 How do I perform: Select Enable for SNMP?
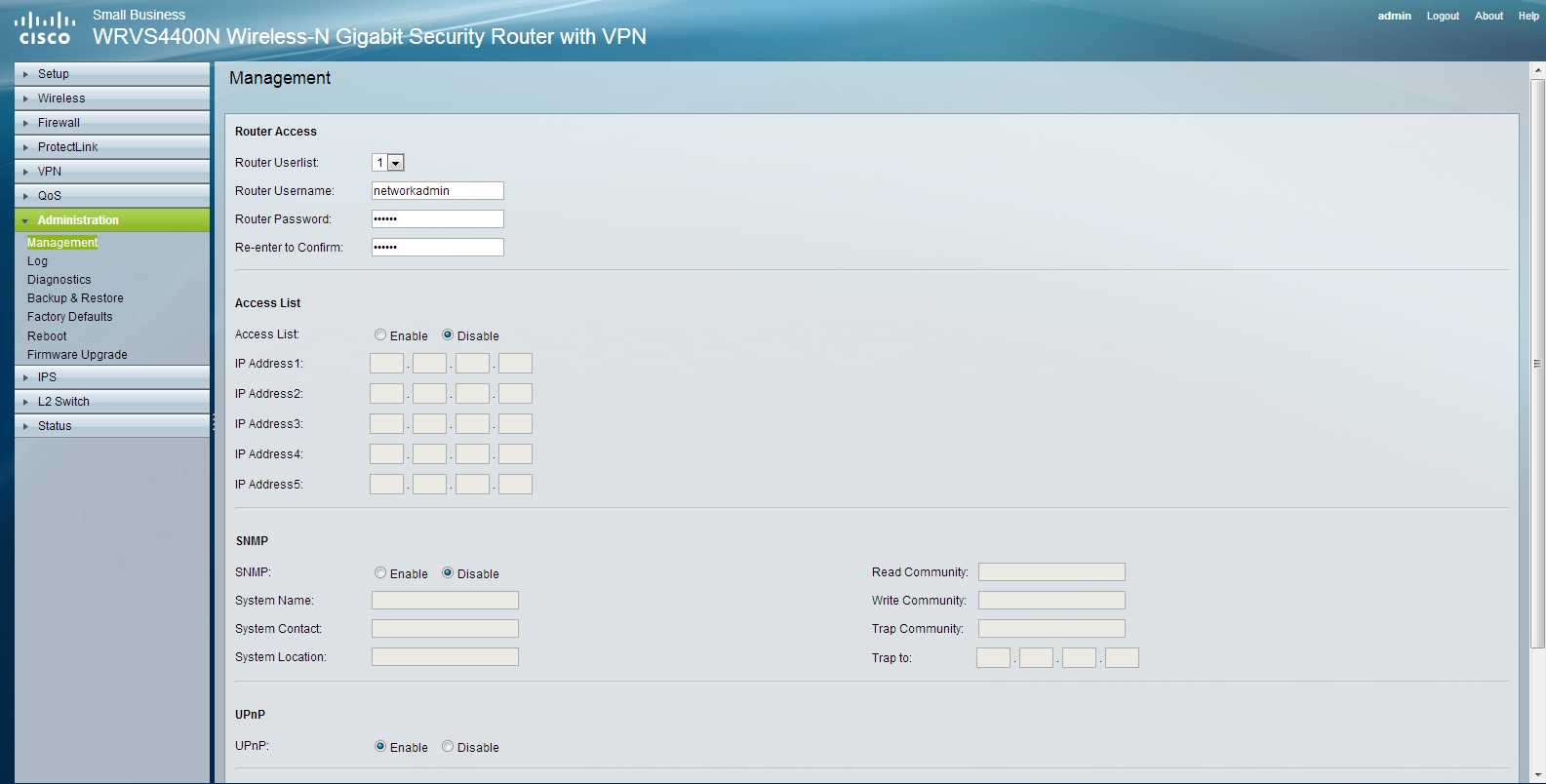[380, 573]
